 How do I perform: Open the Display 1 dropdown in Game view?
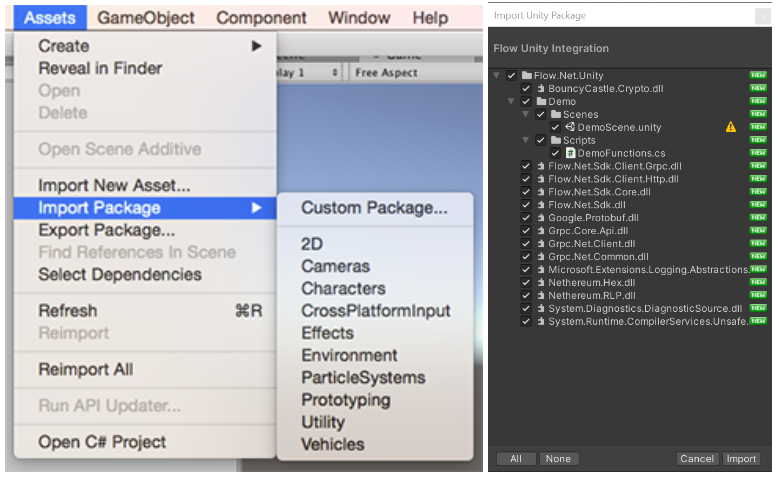tap(308, 73)
